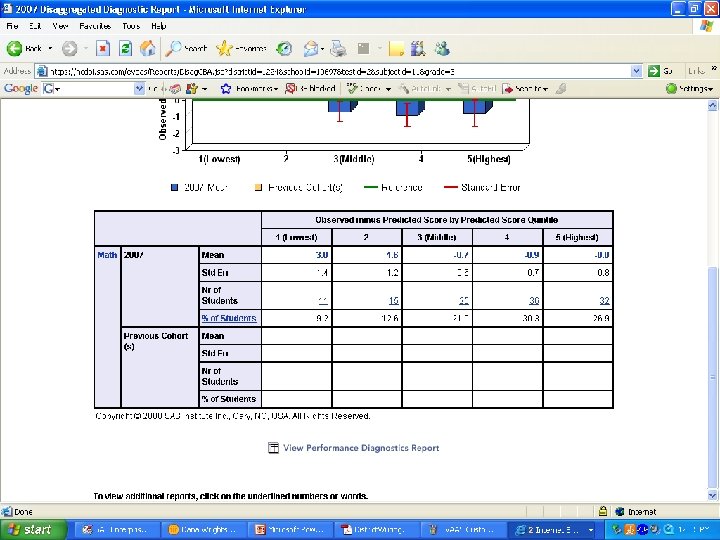The height and width of the screenshot is (540, 720).
Task: Click the Forward arrow button
Action: pos(70,48)
